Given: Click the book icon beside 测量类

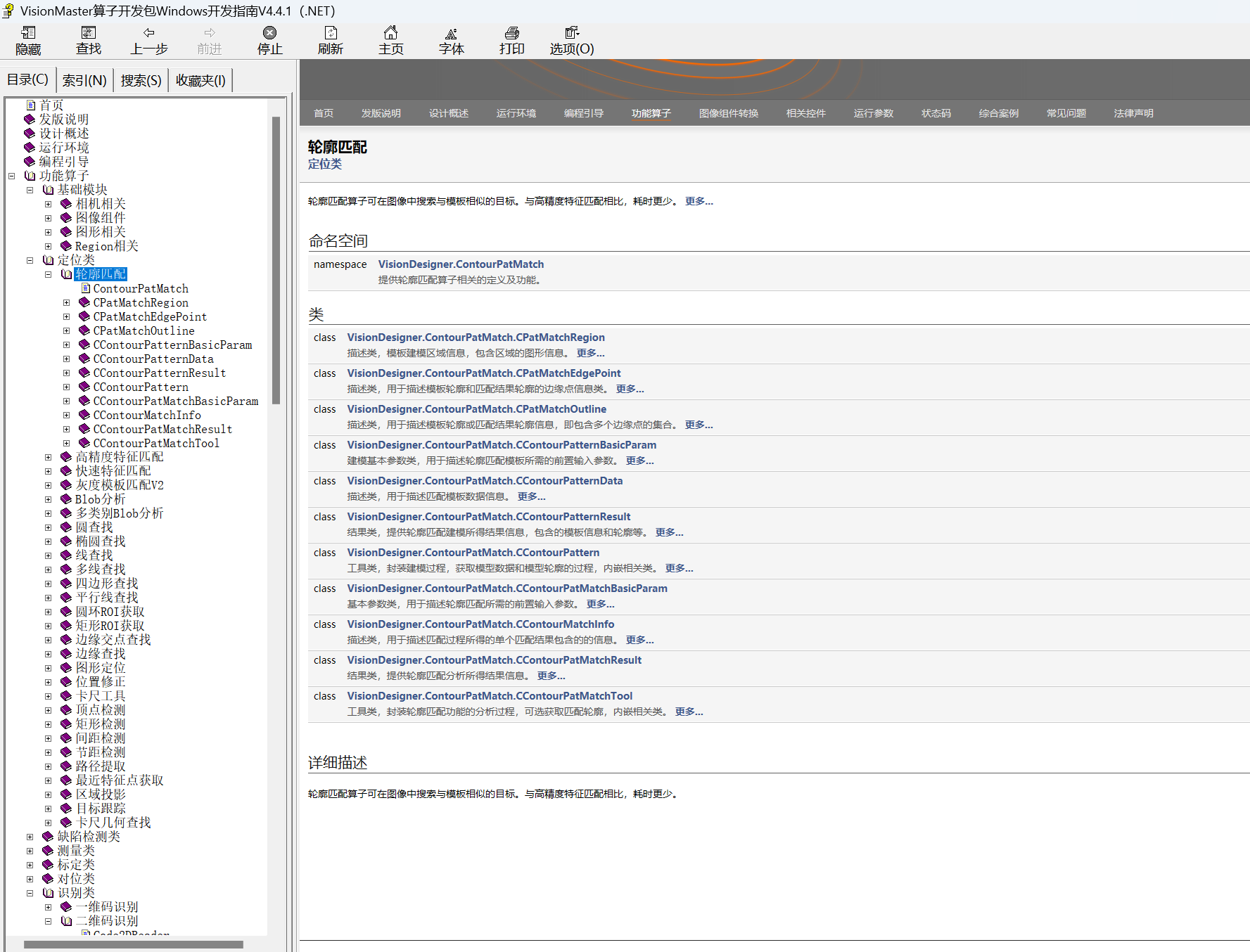Looking at the screenshot, I should point(48,851).
